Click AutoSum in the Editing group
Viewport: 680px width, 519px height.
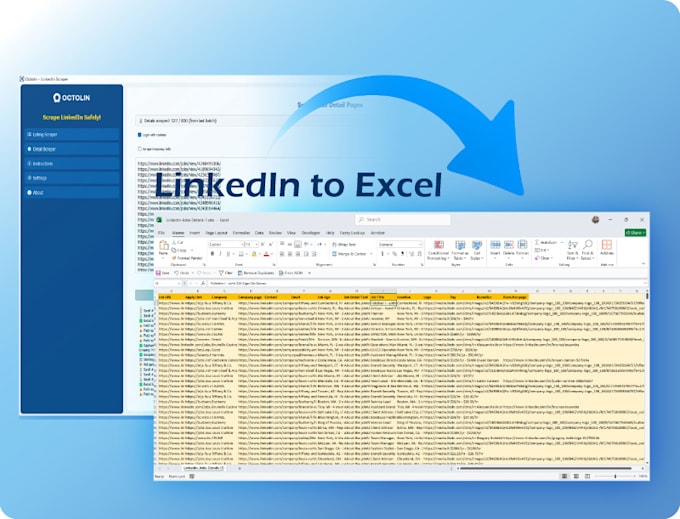tap(548, 242)
